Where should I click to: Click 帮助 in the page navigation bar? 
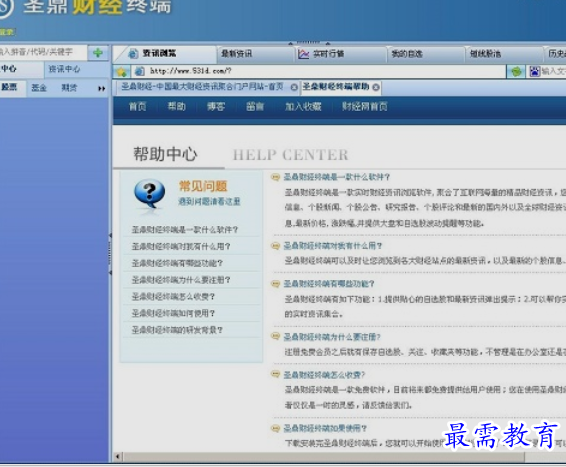coord(177,106)
